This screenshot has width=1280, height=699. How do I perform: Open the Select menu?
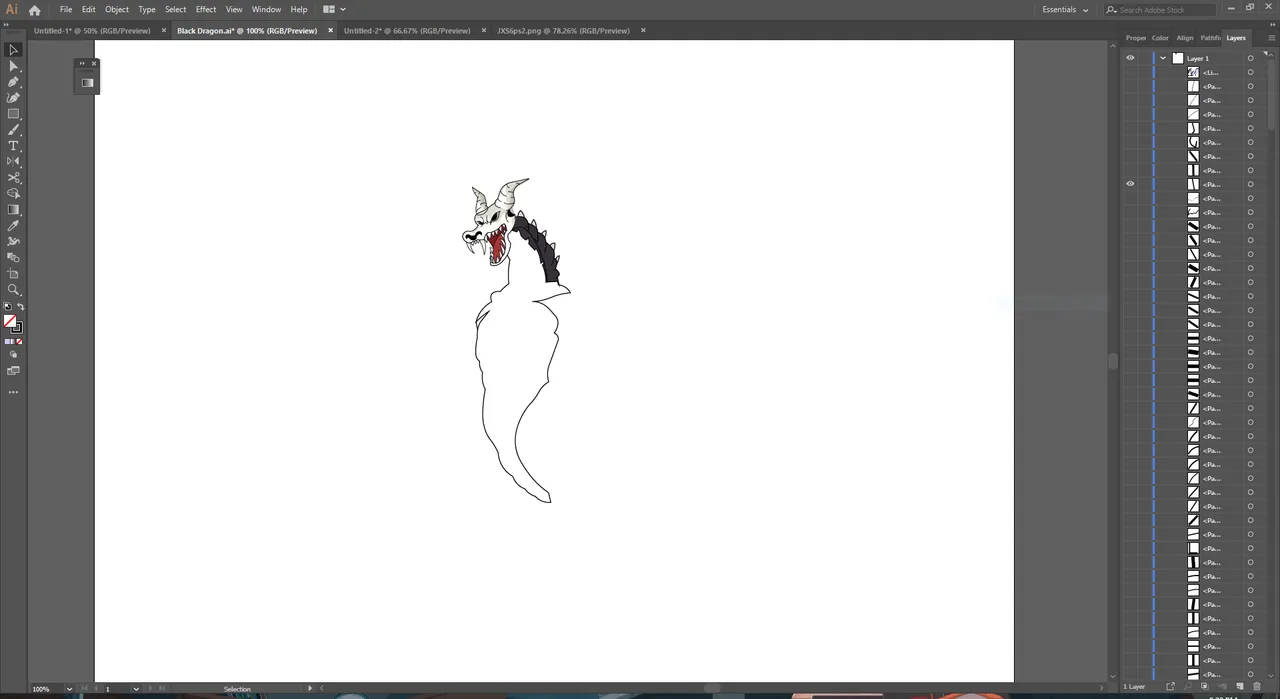click(x=176, y=10)
